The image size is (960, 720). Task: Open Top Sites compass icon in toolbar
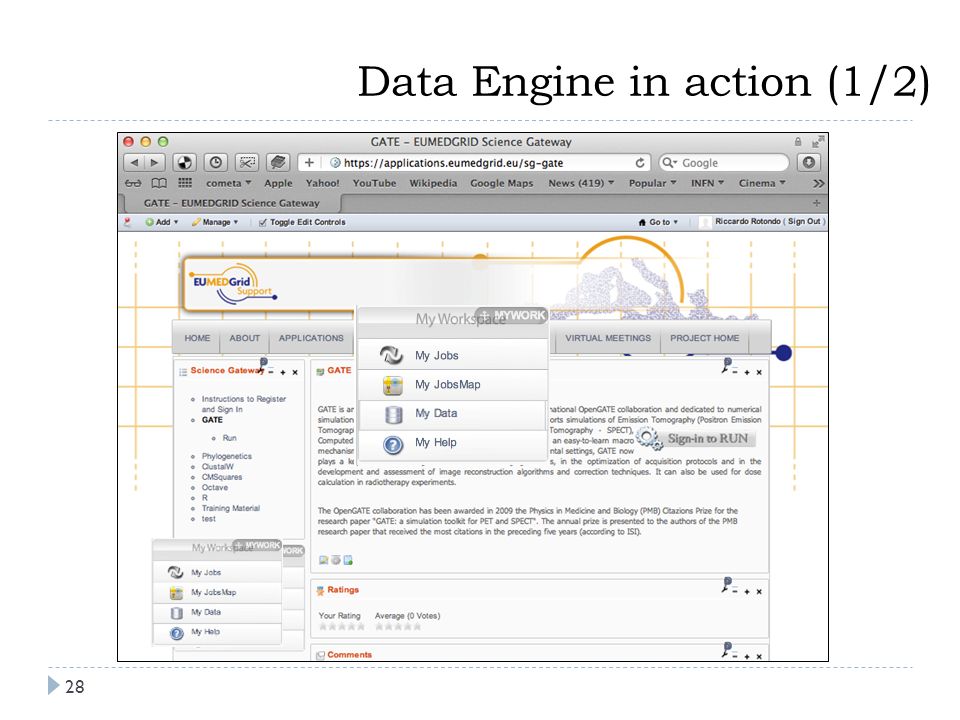coord(184,163)
